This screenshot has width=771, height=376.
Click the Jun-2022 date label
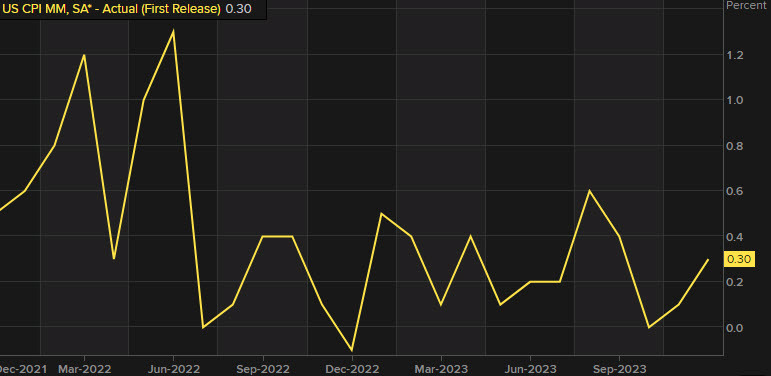point(174,369)
